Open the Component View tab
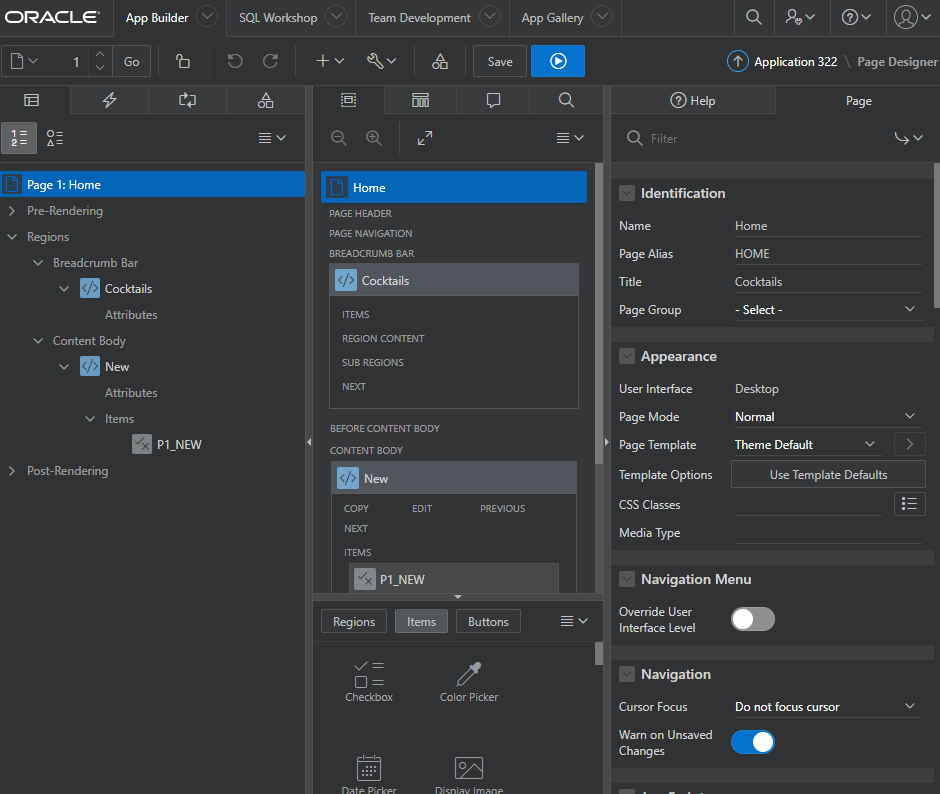 (421, 100)
